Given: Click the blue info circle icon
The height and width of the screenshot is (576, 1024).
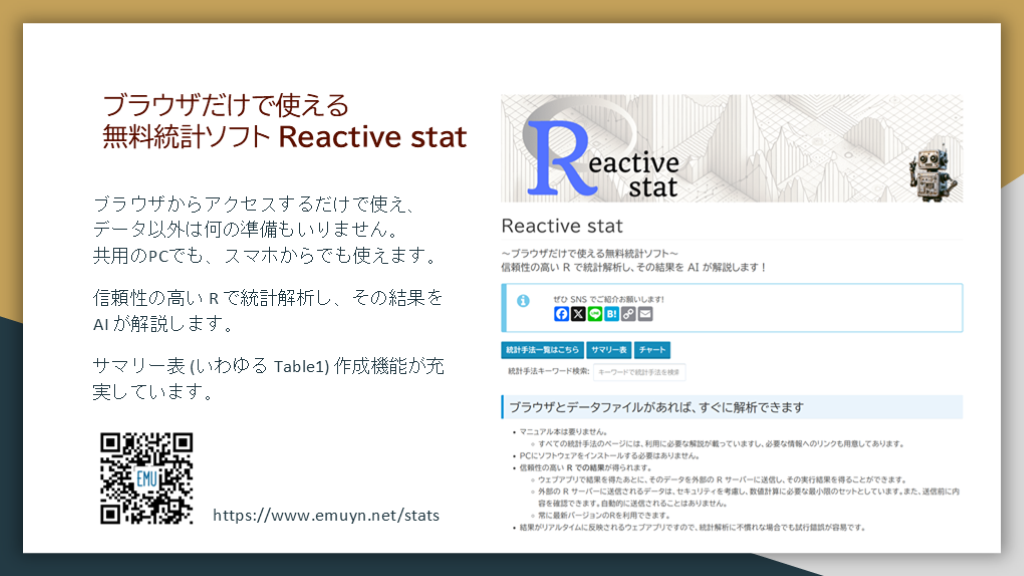Looking at the screenshot, I should click(523, 302).
